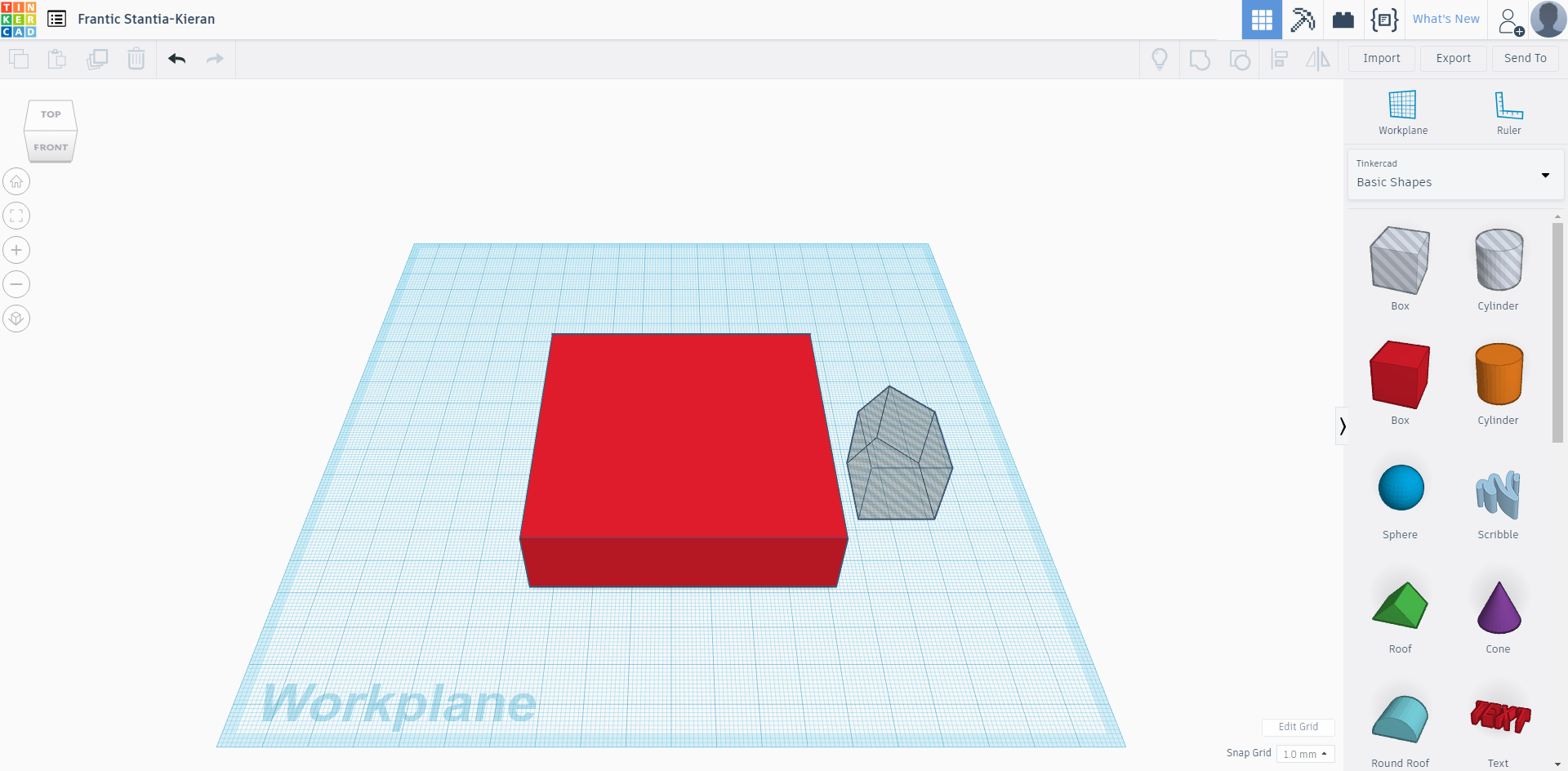Switch to Bricks mode
The width and height of the screenshot is (1568, 771).
coord(1343,20)
